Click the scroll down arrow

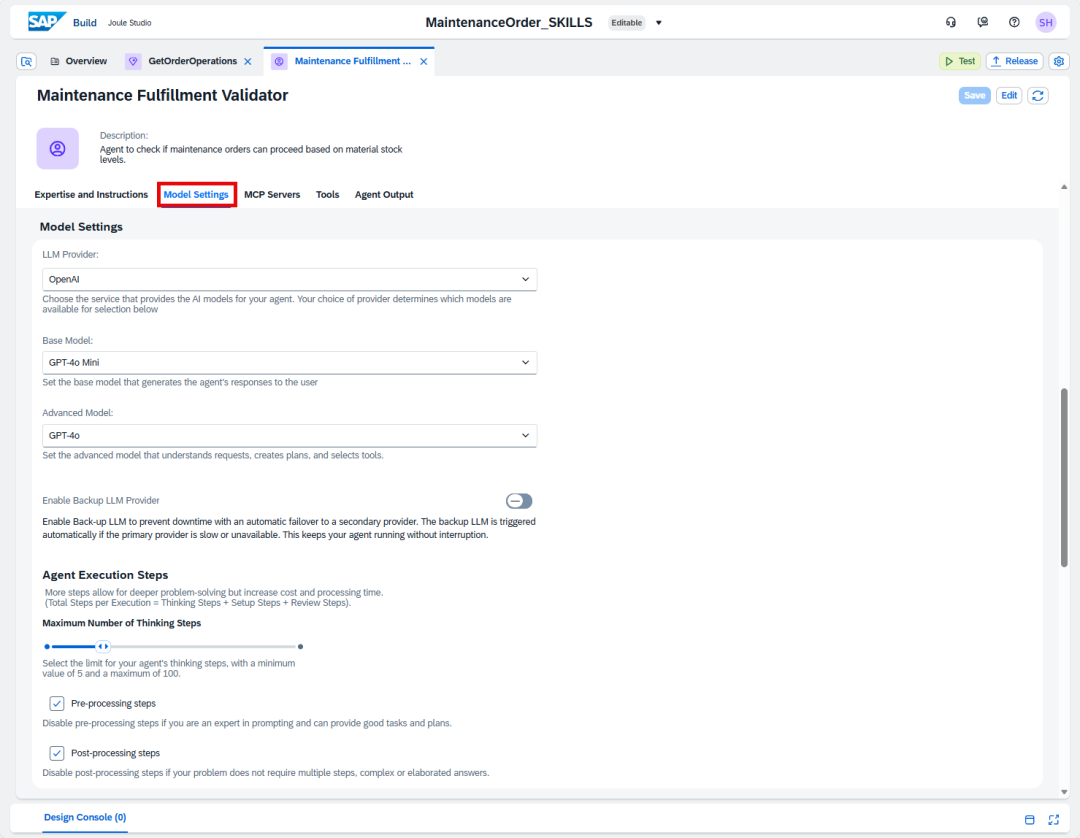coord(1064,792)
